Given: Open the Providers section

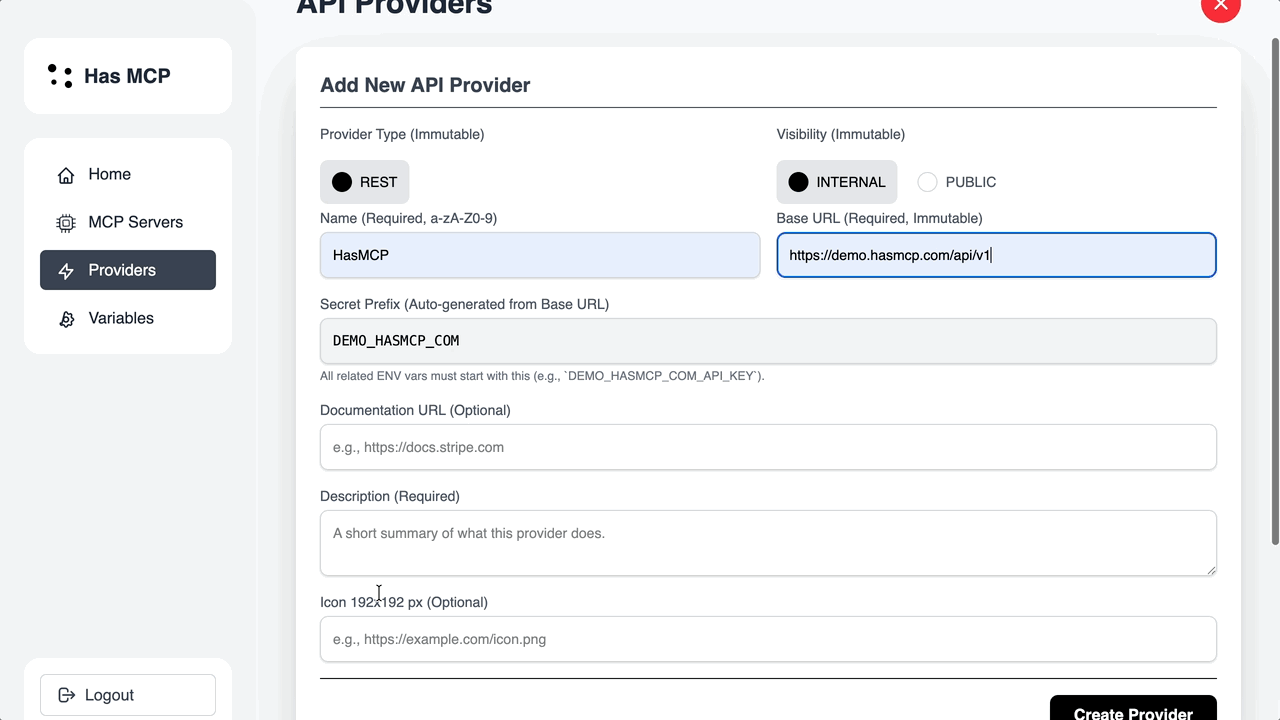Looking at the screenshot, I should pyautogui.click(x=128, y=270).
